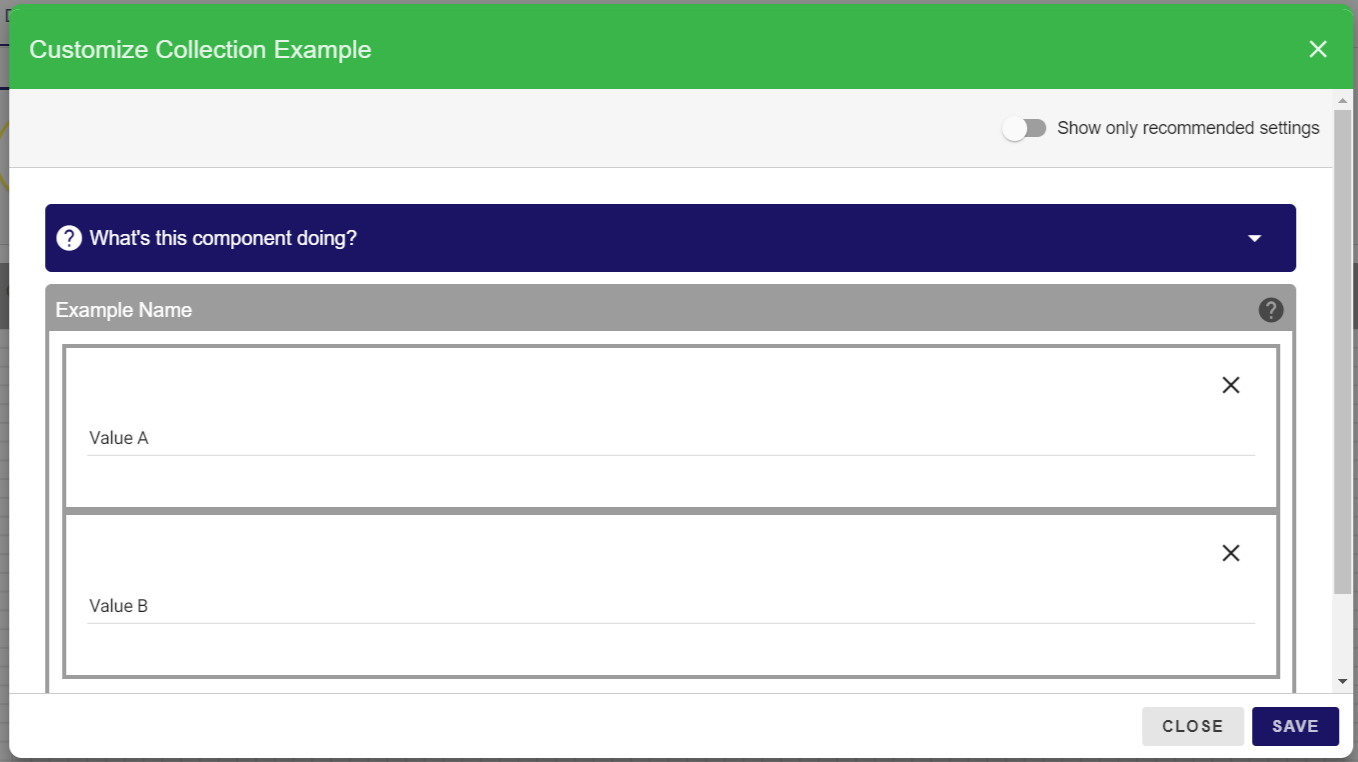Viewport: 1358px width, 762px height.
Task: Click the scrollbar up arrow
Action: pos(1342,101)
